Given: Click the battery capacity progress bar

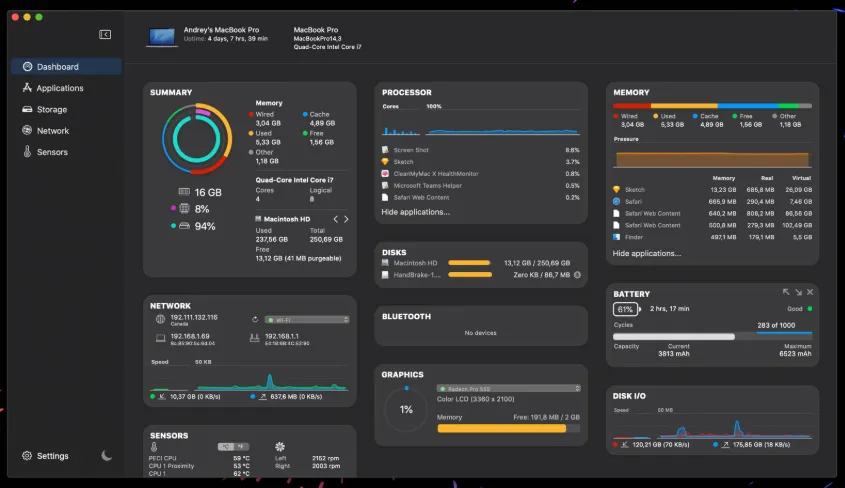Looking at the screenshot, I should [712, 337].
